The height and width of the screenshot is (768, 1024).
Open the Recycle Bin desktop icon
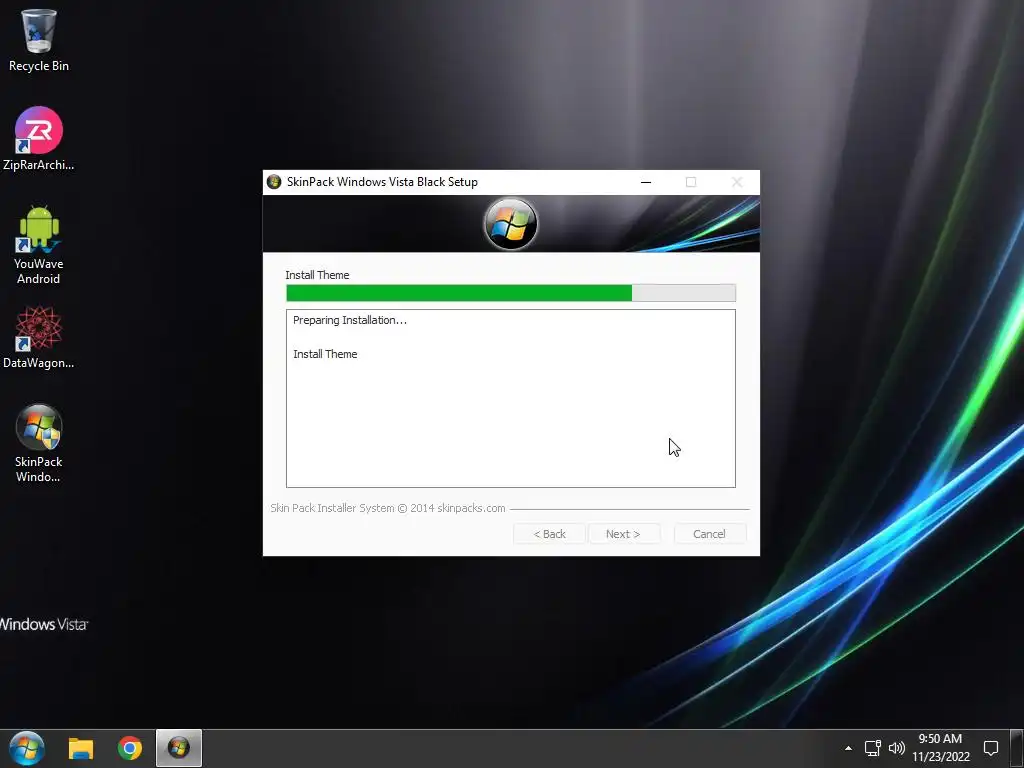pyautogui.click(x=39, y=40)
